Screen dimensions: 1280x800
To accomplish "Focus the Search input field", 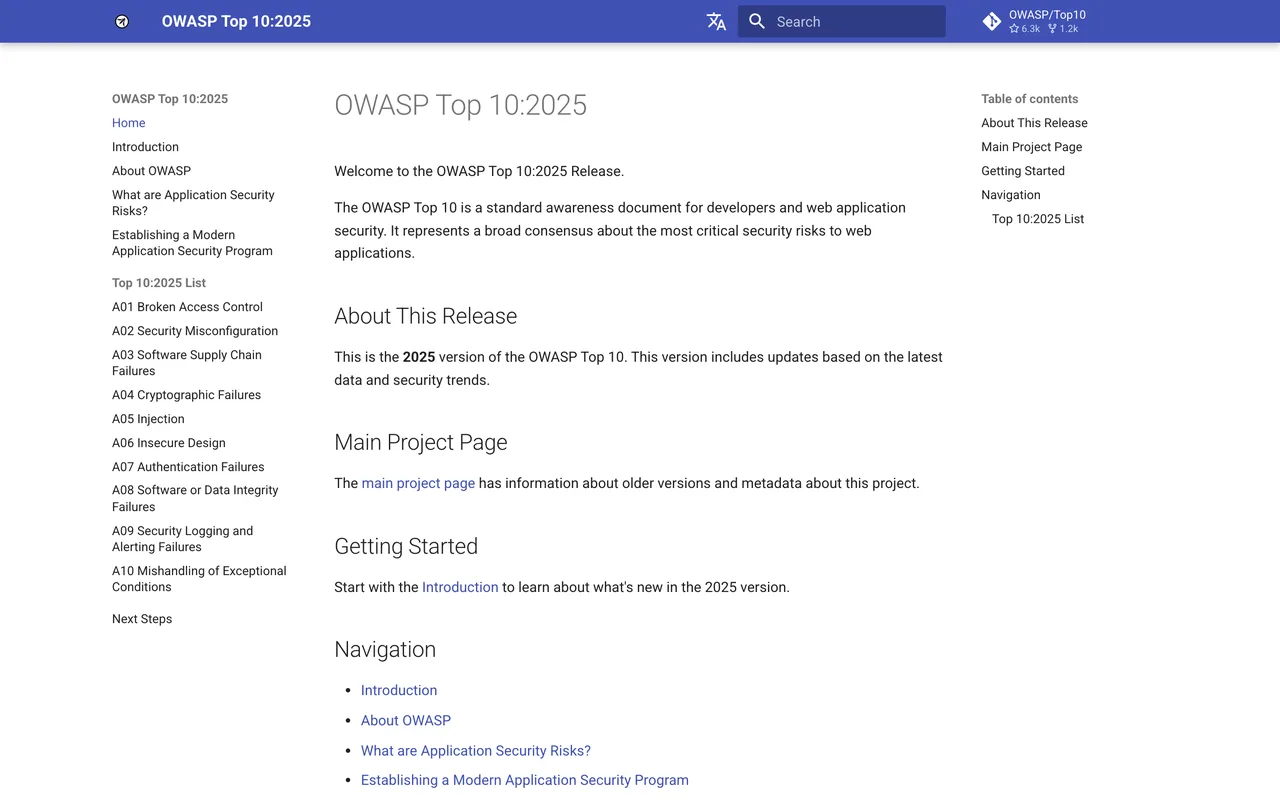I will (842, 21).
